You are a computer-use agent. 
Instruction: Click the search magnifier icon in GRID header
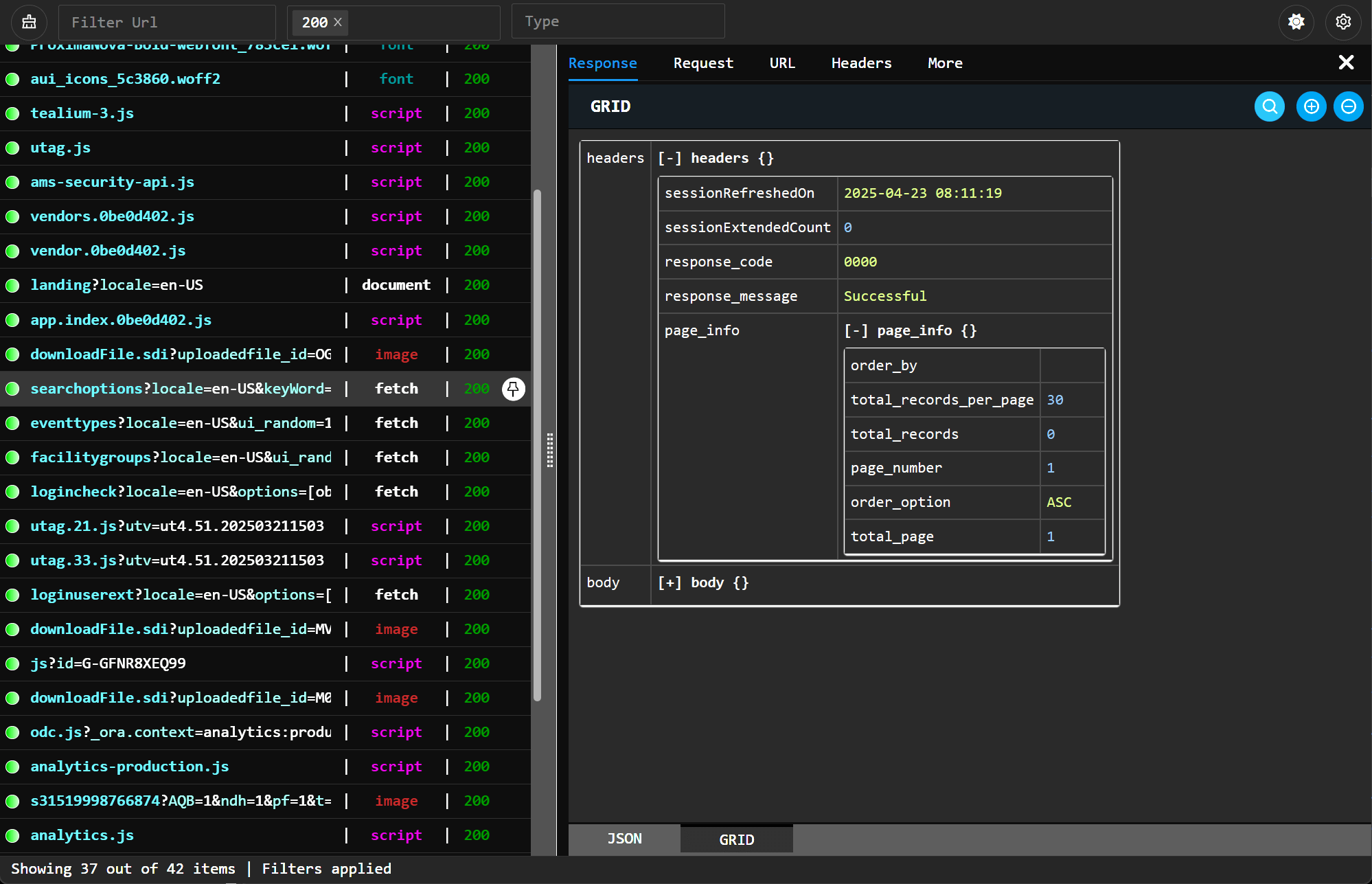tap(1270, 106)
